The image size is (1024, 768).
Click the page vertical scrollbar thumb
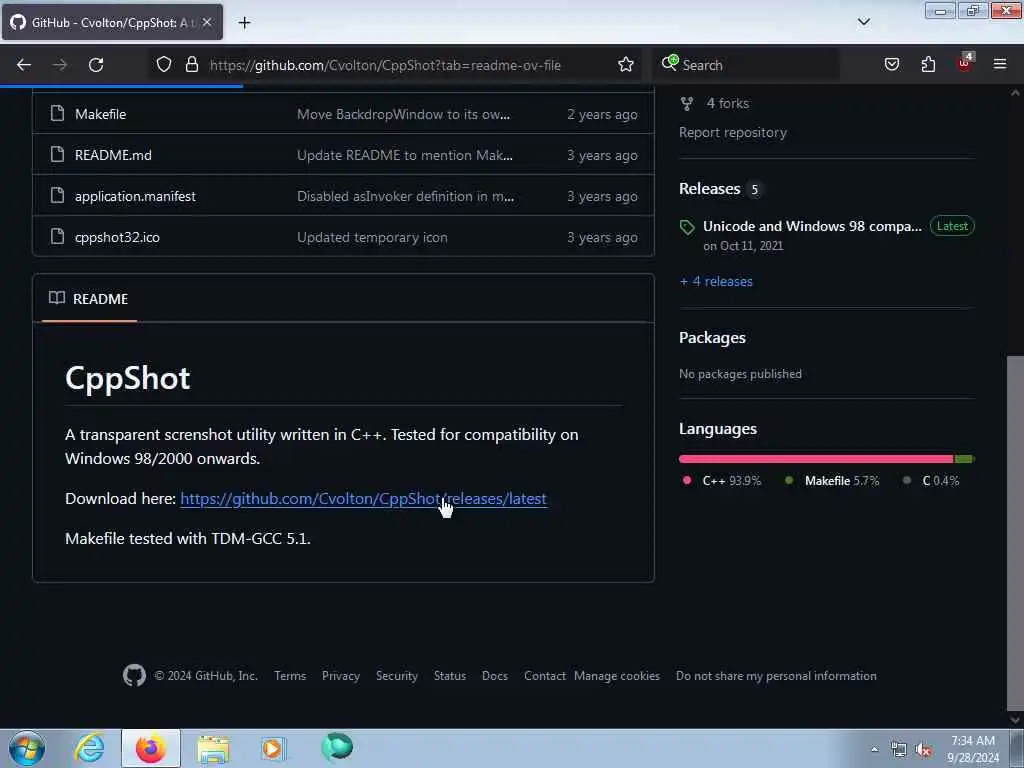coord(1015,532)
